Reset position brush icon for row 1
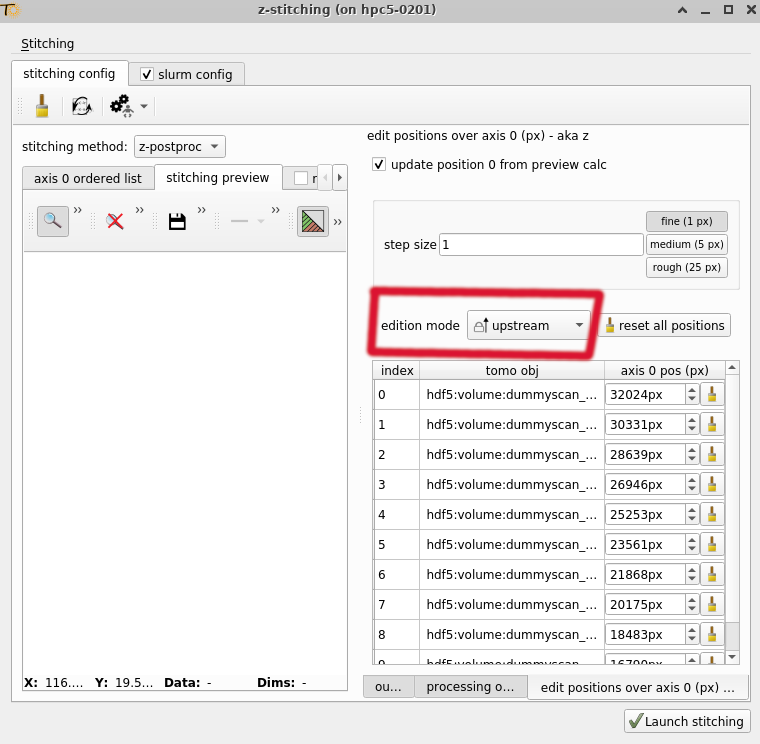Image resolution: width=760 pixels, height=744 pixels. 712,425
